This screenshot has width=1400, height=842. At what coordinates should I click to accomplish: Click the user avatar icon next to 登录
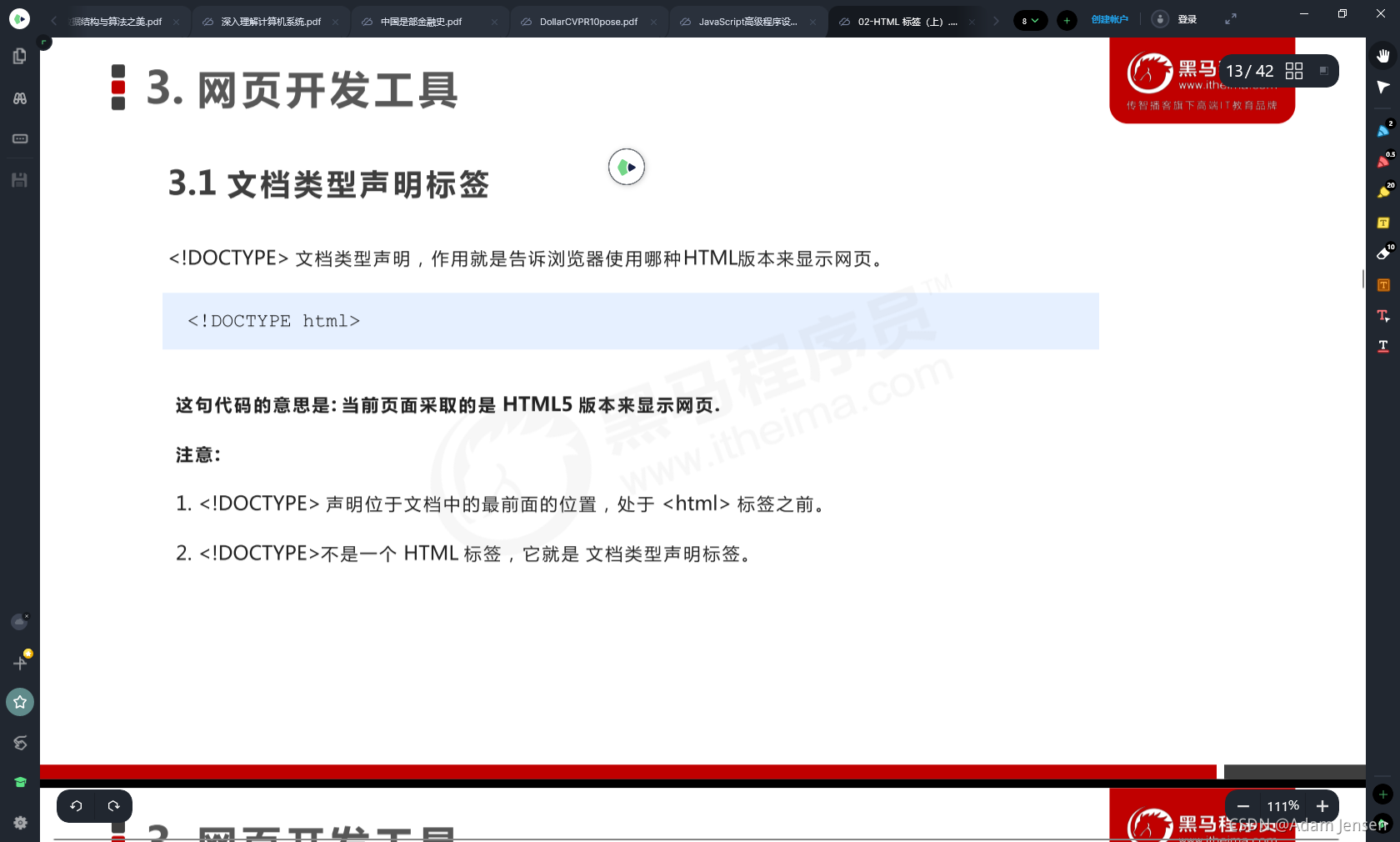(x=1160, y=19)
